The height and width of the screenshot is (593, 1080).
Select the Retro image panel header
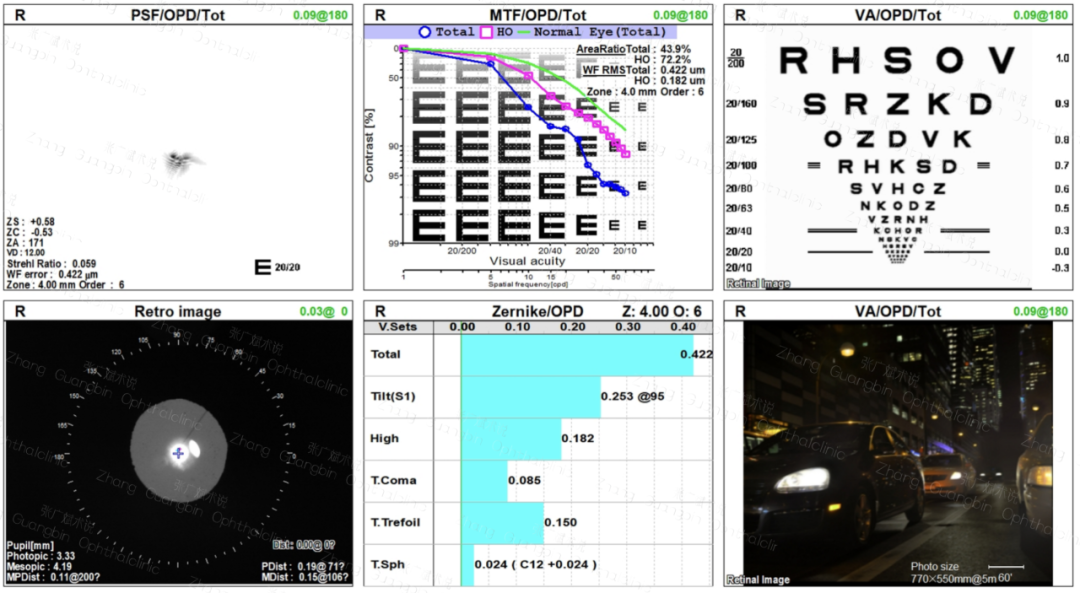point(177,311)
